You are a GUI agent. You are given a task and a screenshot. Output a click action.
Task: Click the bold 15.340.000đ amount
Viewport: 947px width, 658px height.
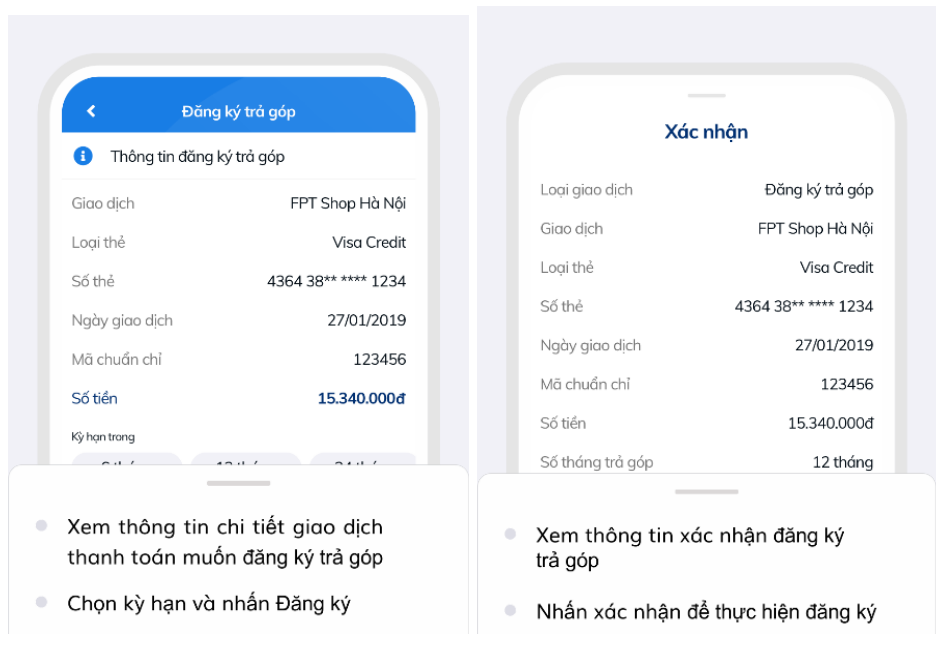[361, 398]
